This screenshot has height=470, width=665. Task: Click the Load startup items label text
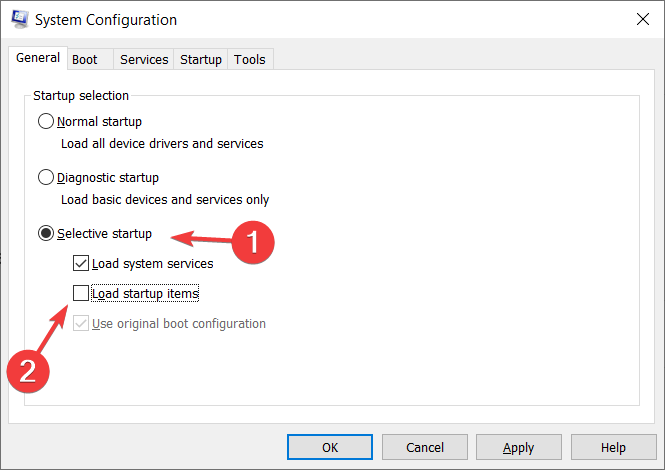(145, 294)
